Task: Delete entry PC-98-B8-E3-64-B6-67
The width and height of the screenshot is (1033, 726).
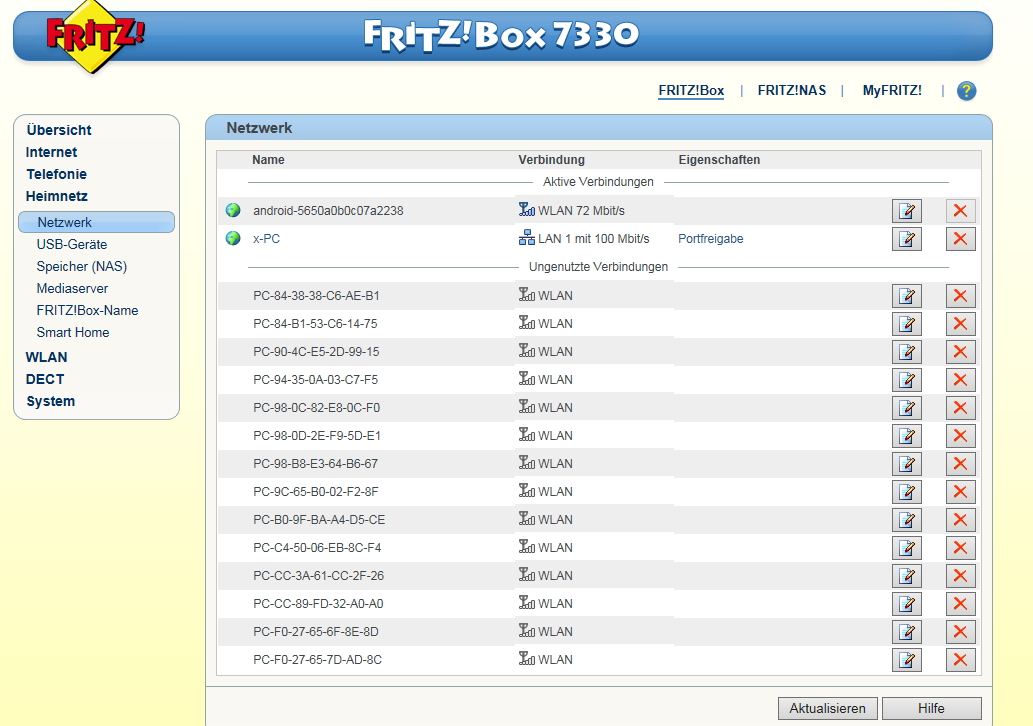Action: pos(961,464)
